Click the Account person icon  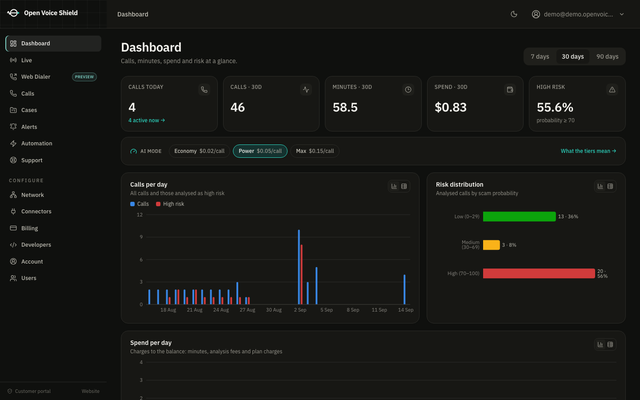pos(13,261)
